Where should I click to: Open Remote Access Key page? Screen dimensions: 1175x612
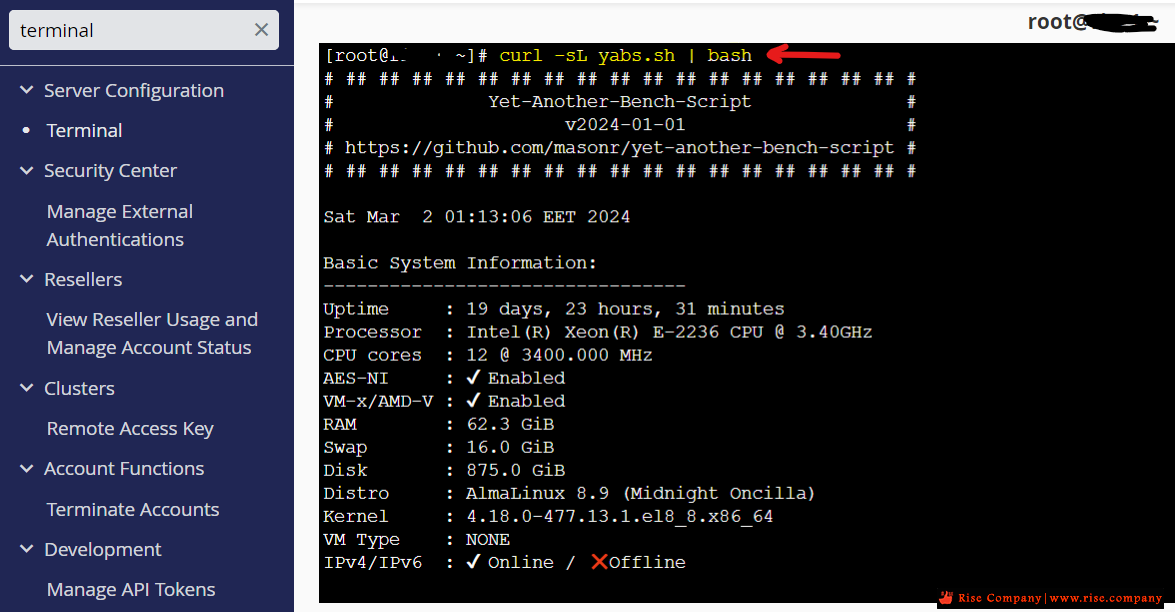(130, 428)
